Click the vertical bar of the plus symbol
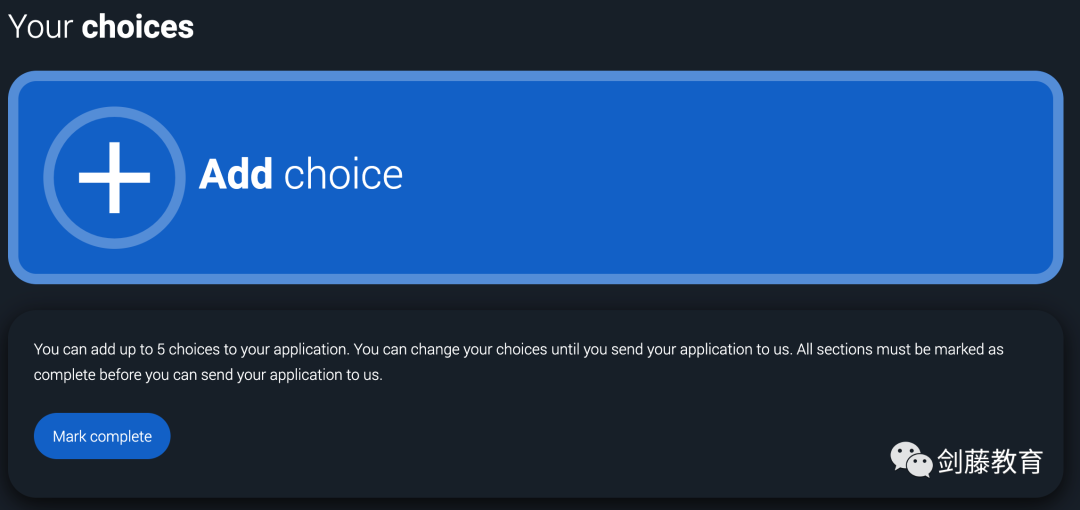Viewport: 1080px width, 510px height. click(114, 177)
